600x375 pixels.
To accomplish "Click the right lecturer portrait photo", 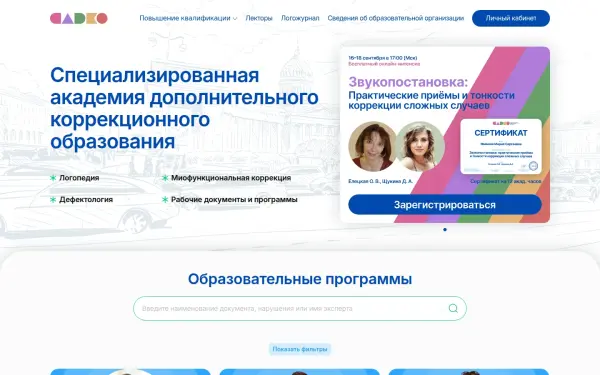I will coord(420,146).
